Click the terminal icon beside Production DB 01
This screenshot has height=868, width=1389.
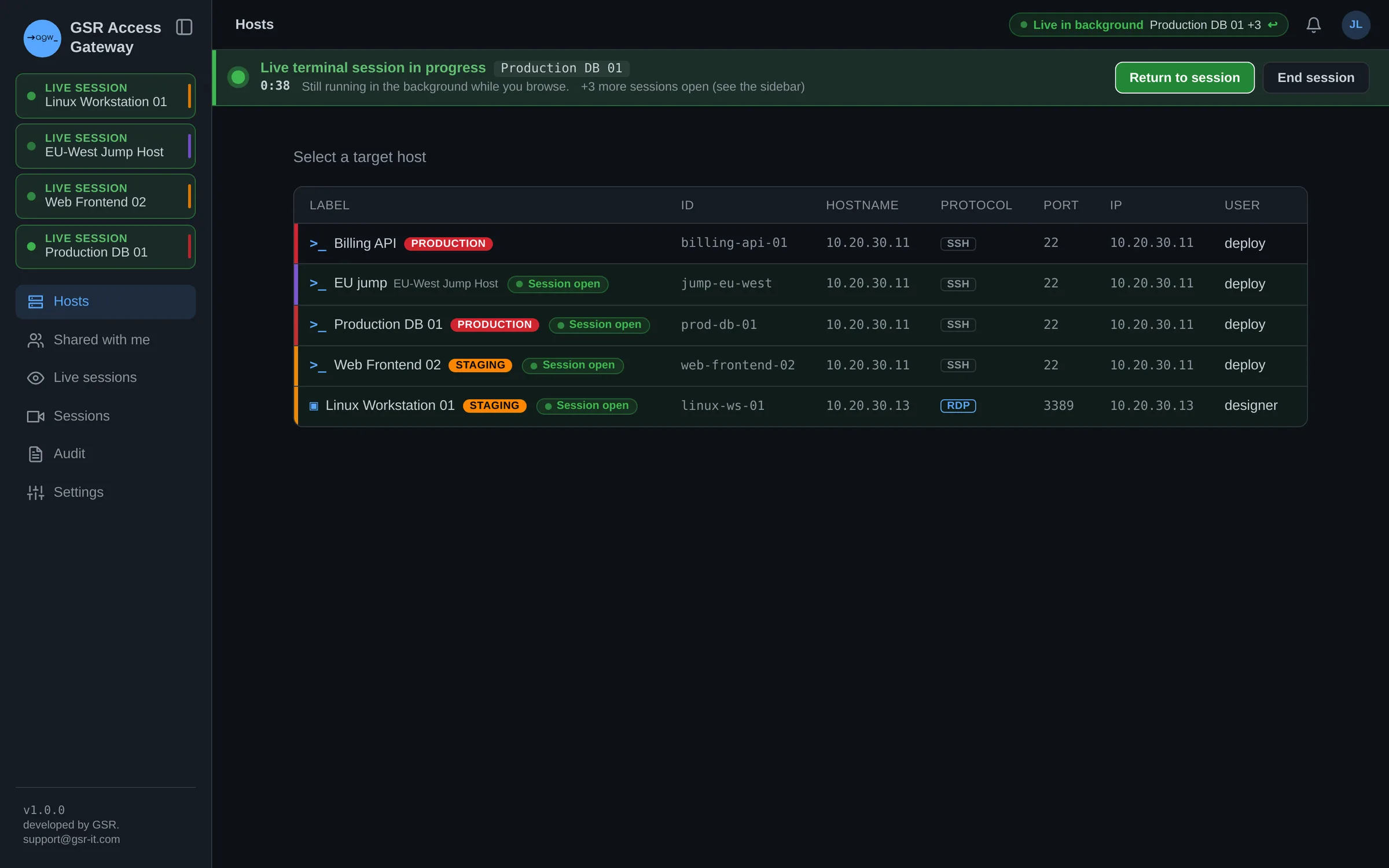click(x=318, y=325)
